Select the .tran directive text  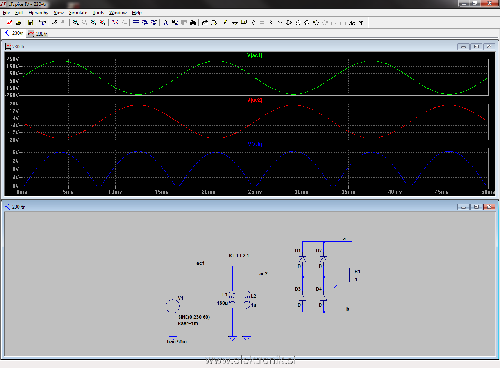[177, 341]
